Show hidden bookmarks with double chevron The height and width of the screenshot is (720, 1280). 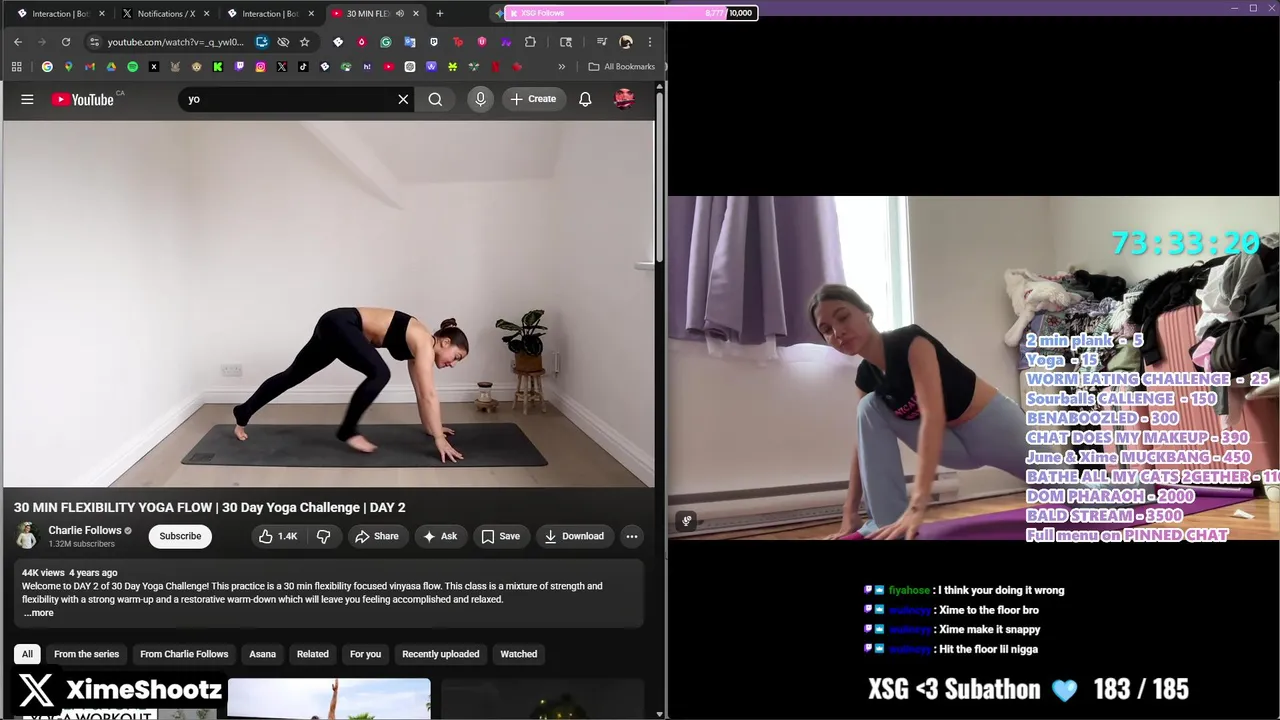[x=561, y=67]
